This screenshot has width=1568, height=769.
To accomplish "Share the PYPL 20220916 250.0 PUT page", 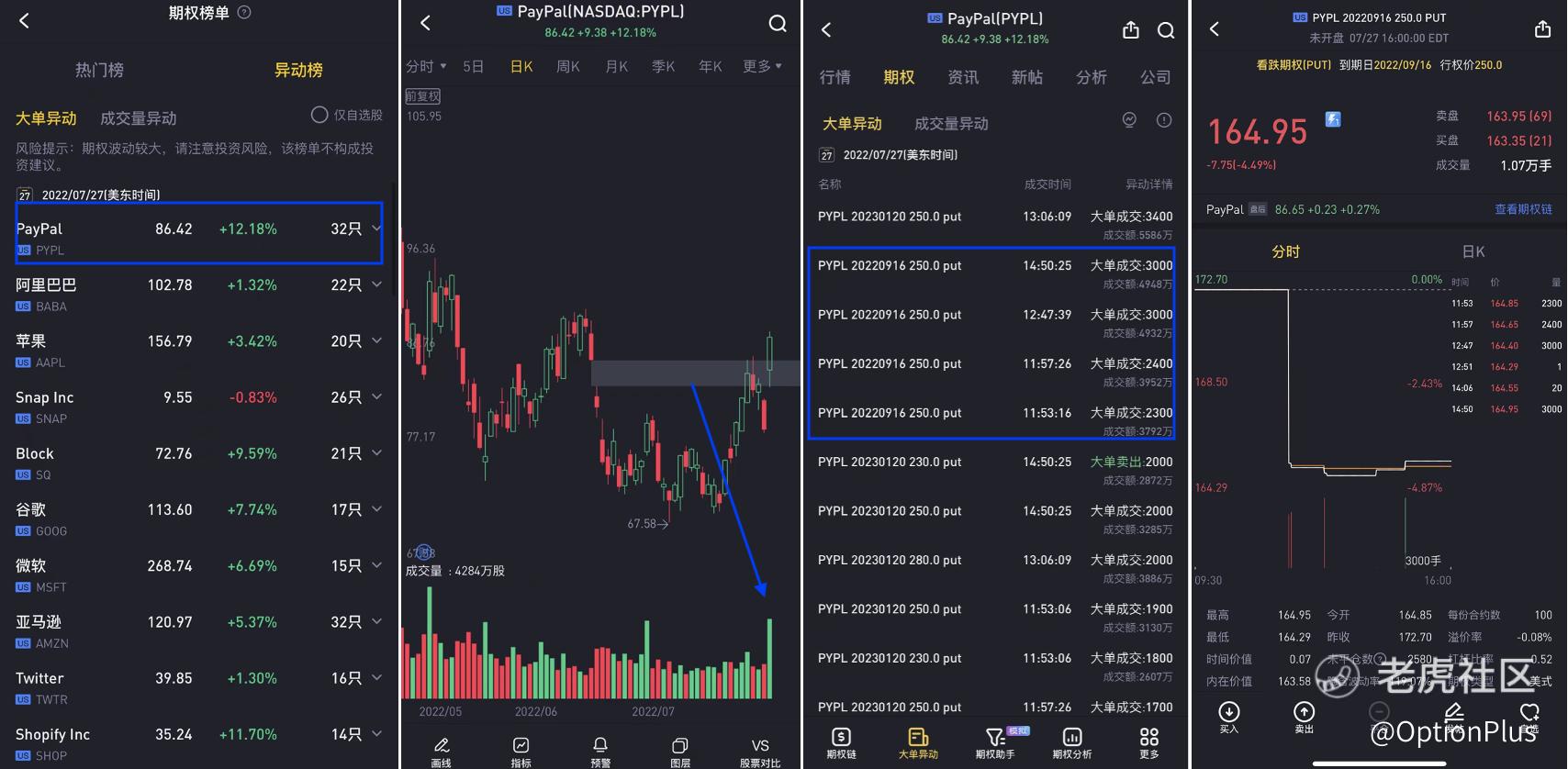I will click(1542, 29).
